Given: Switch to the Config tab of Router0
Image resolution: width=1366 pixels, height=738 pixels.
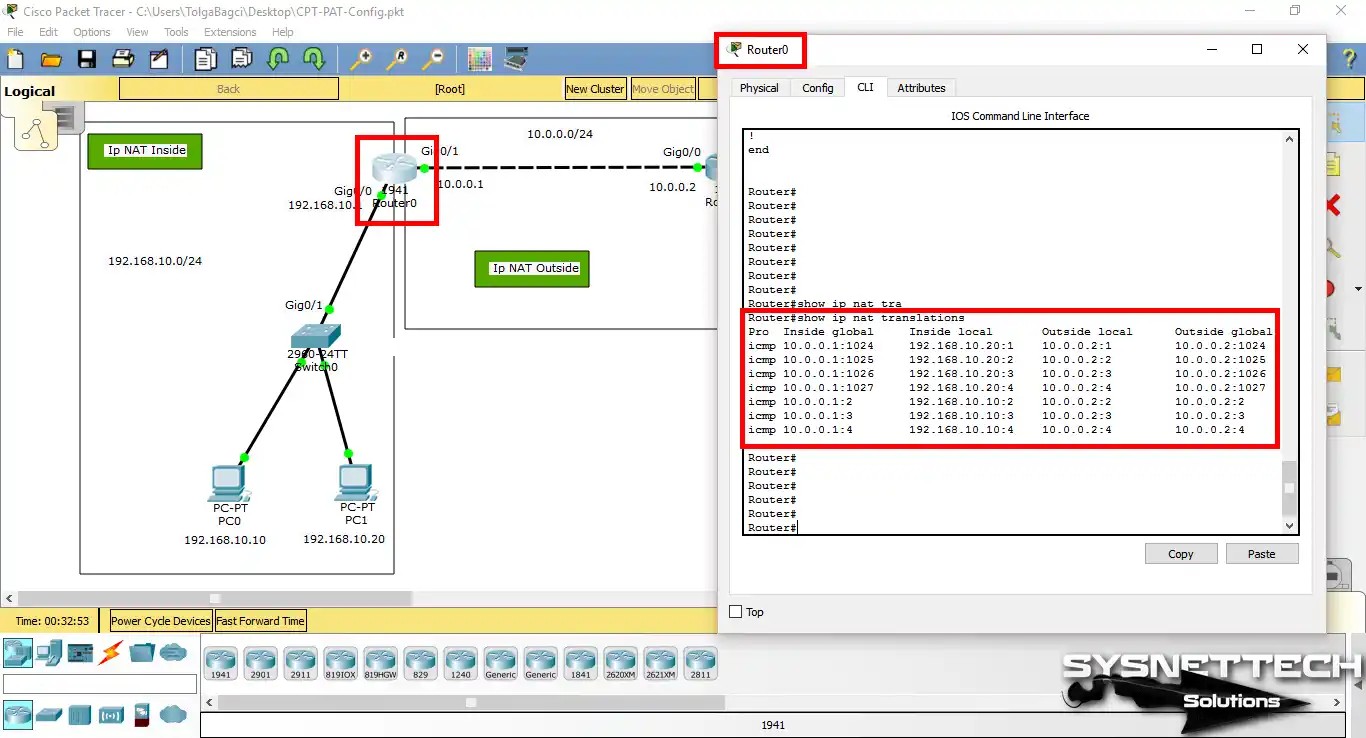Looking at the screenshot, I should pyautogui.click(x=818, y=87).
